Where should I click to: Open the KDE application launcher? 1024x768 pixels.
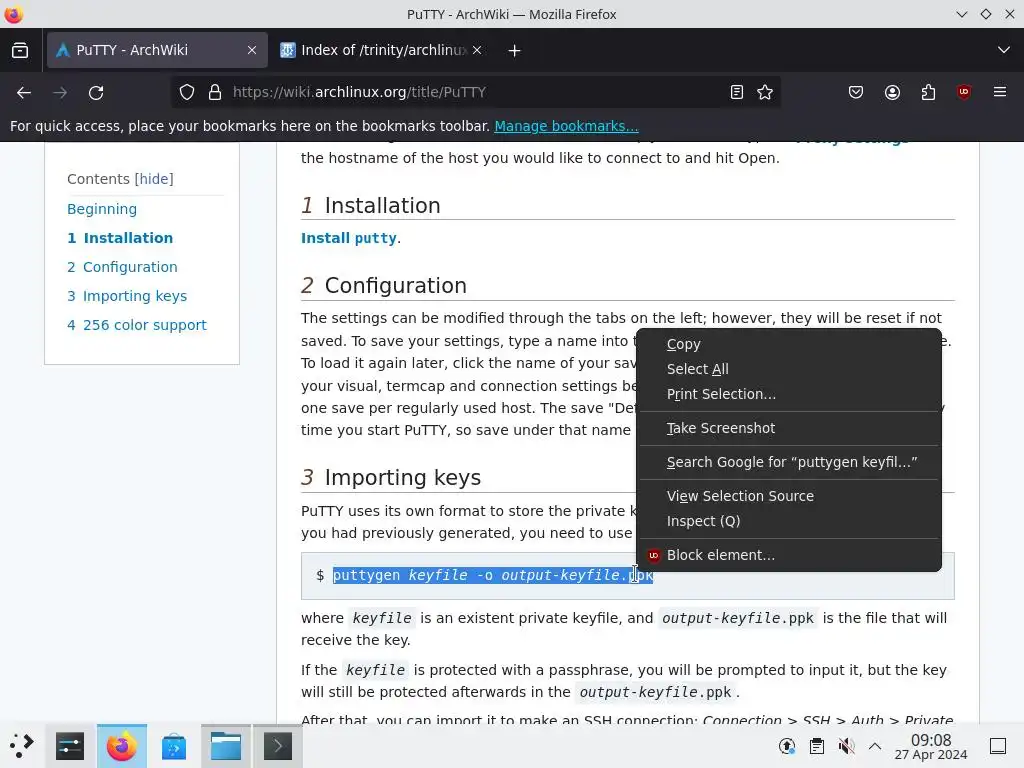point(22,746)
